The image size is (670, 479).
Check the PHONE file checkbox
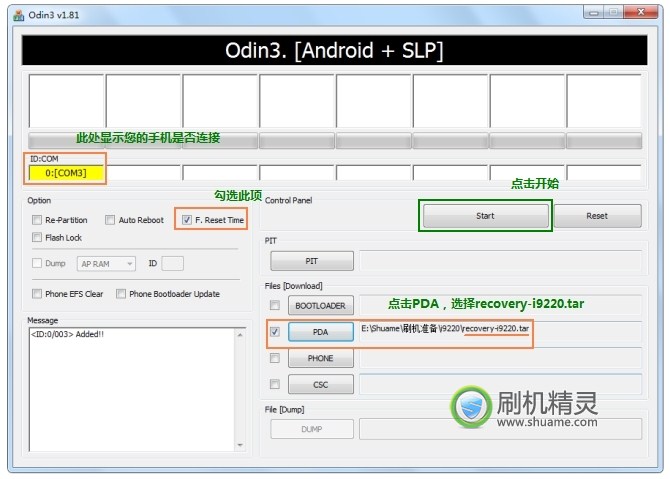coord(275,358)
